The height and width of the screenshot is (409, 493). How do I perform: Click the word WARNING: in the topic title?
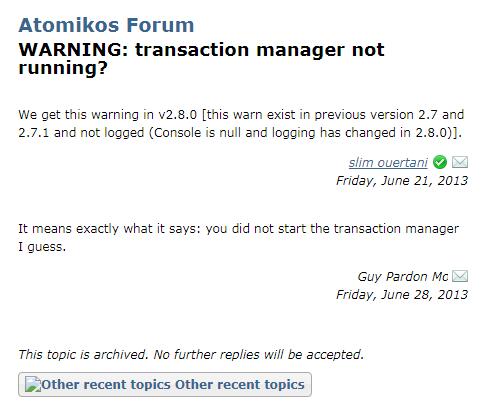[x=74, y=50]
